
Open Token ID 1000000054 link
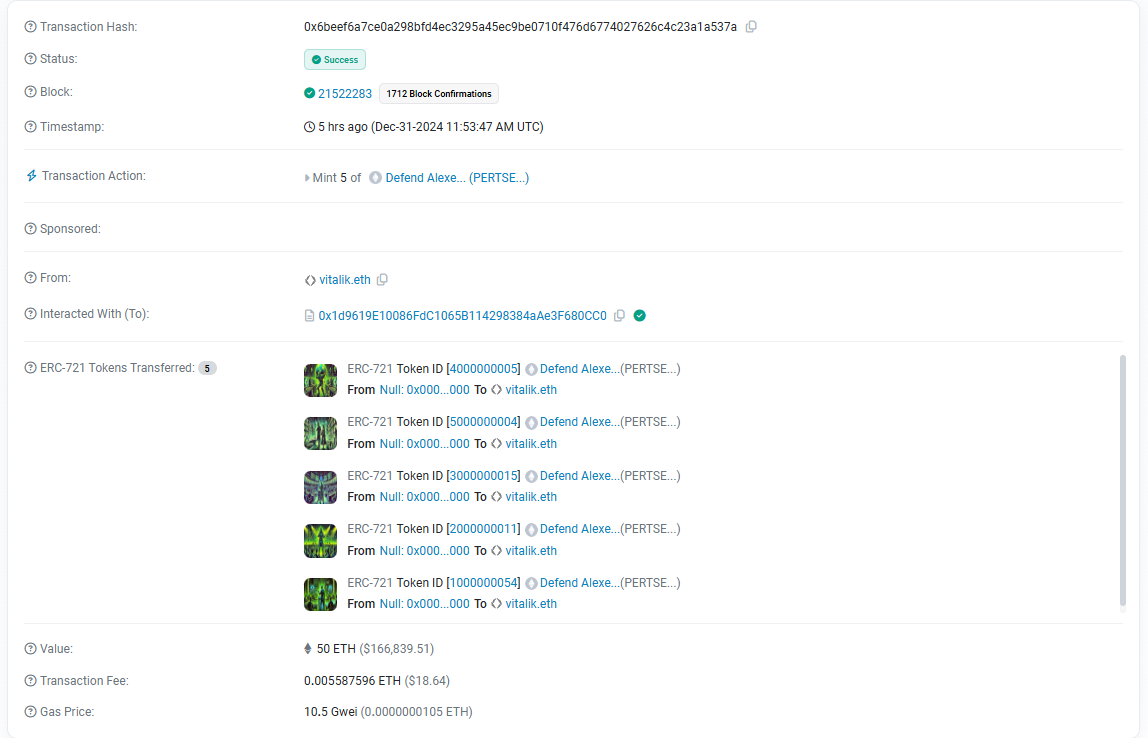(x=484, y=583)
